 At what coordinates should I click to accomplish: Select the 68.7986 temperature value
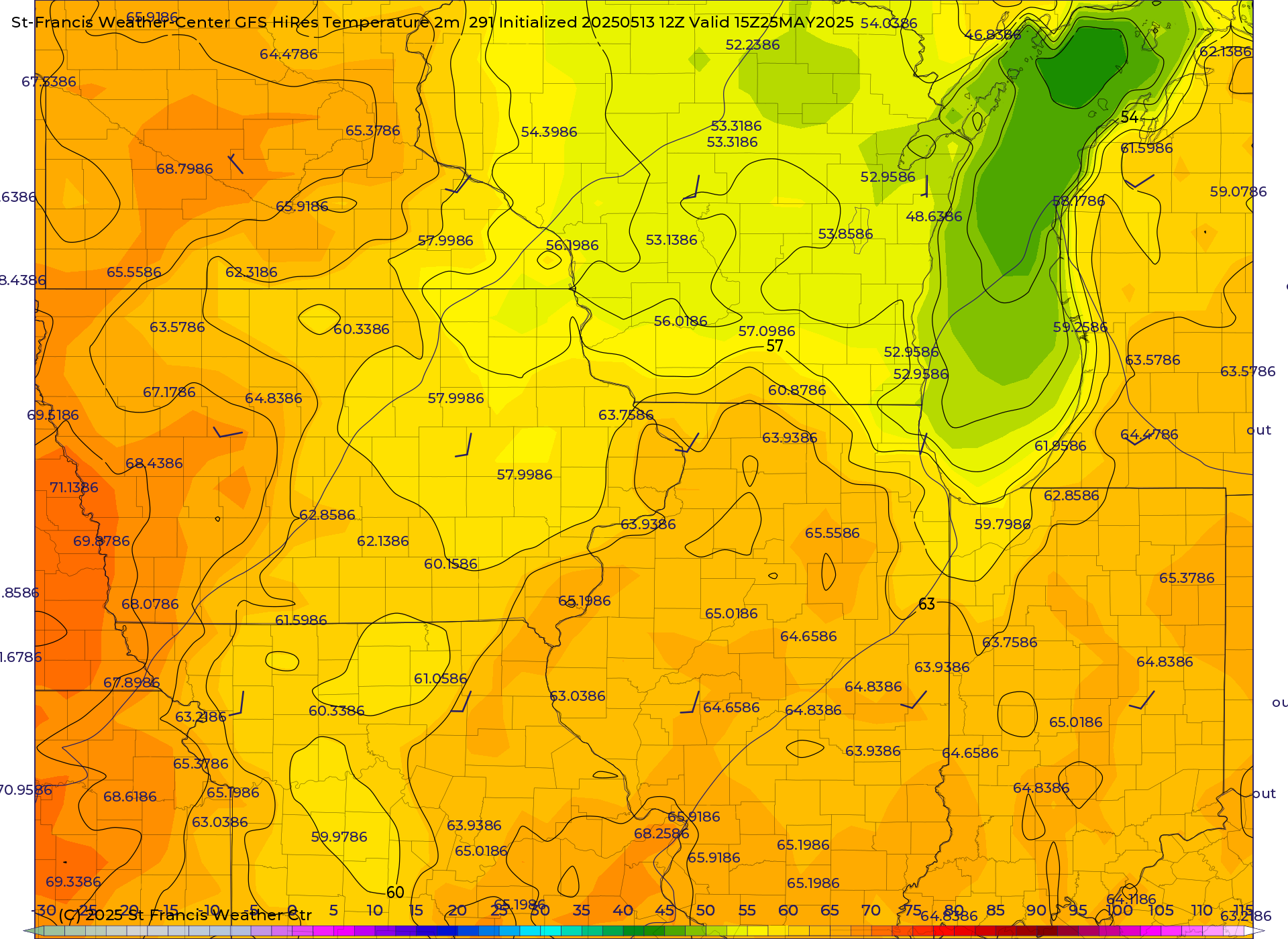tap(184, 169)
